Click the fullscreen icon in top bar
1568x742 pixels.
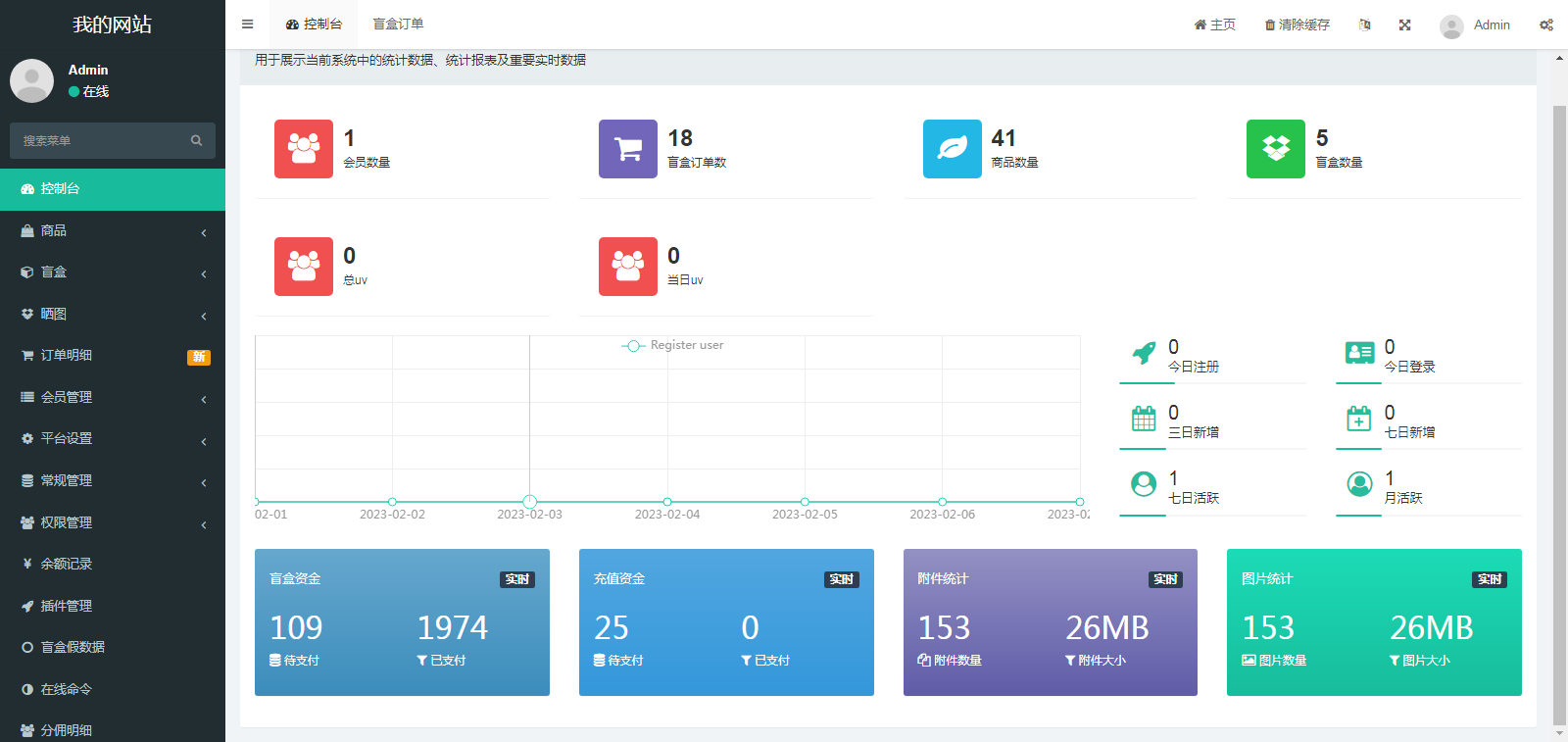[1404, 25]
